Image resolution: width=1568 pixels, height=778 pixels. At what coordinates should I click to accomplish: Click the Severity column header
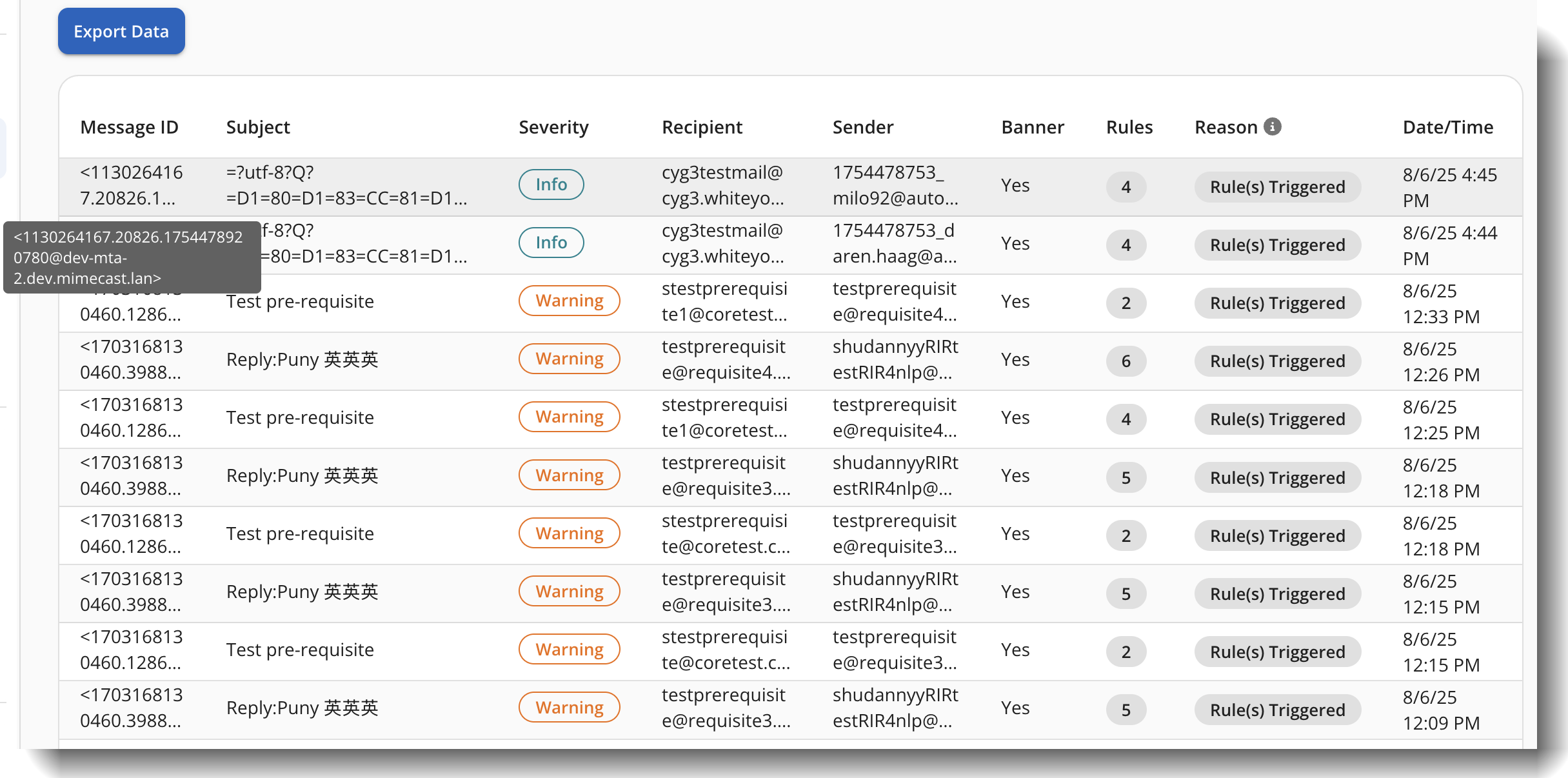click(553, 127)
